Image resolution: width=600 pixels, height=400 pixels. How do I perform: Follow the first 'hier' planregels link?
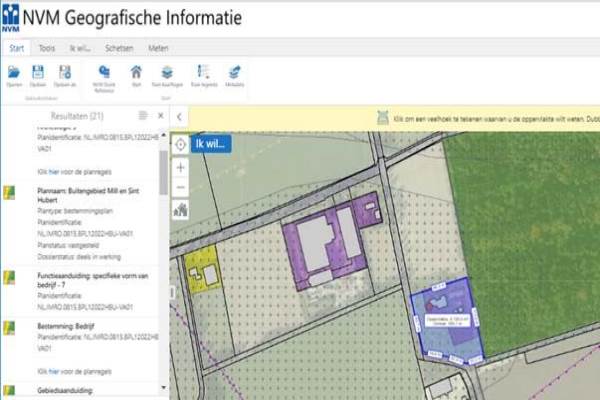tap(54, 172)
